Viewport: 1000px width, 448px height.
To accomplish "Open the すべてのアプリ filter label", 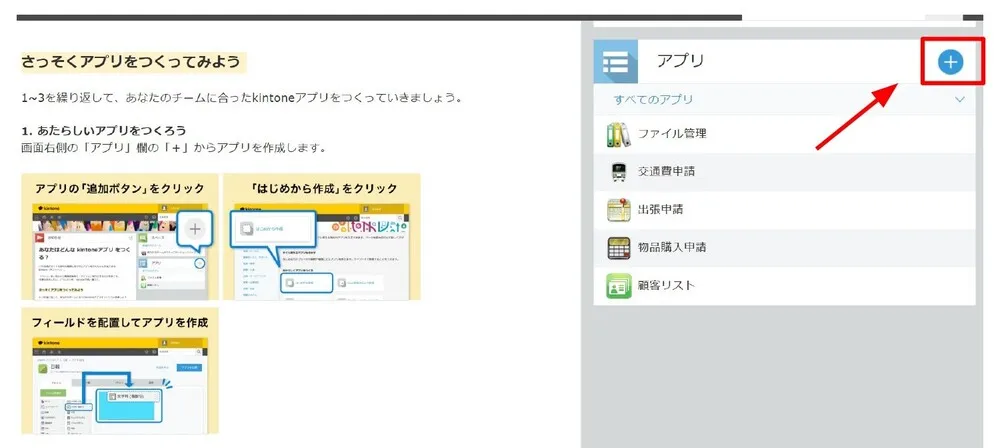I will 653,100.
